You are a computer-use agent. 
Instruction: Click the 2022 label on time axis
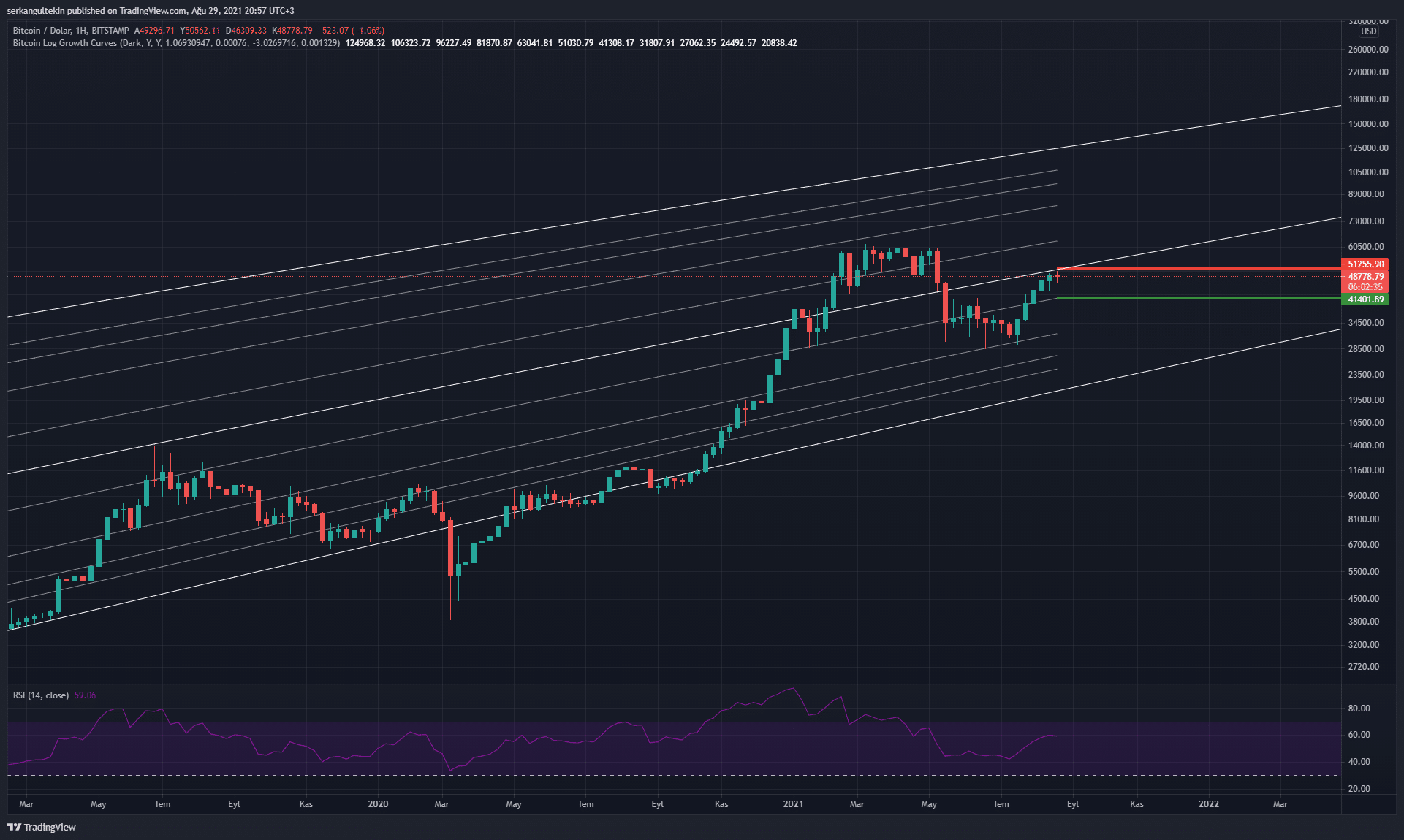pos(1208,804)
